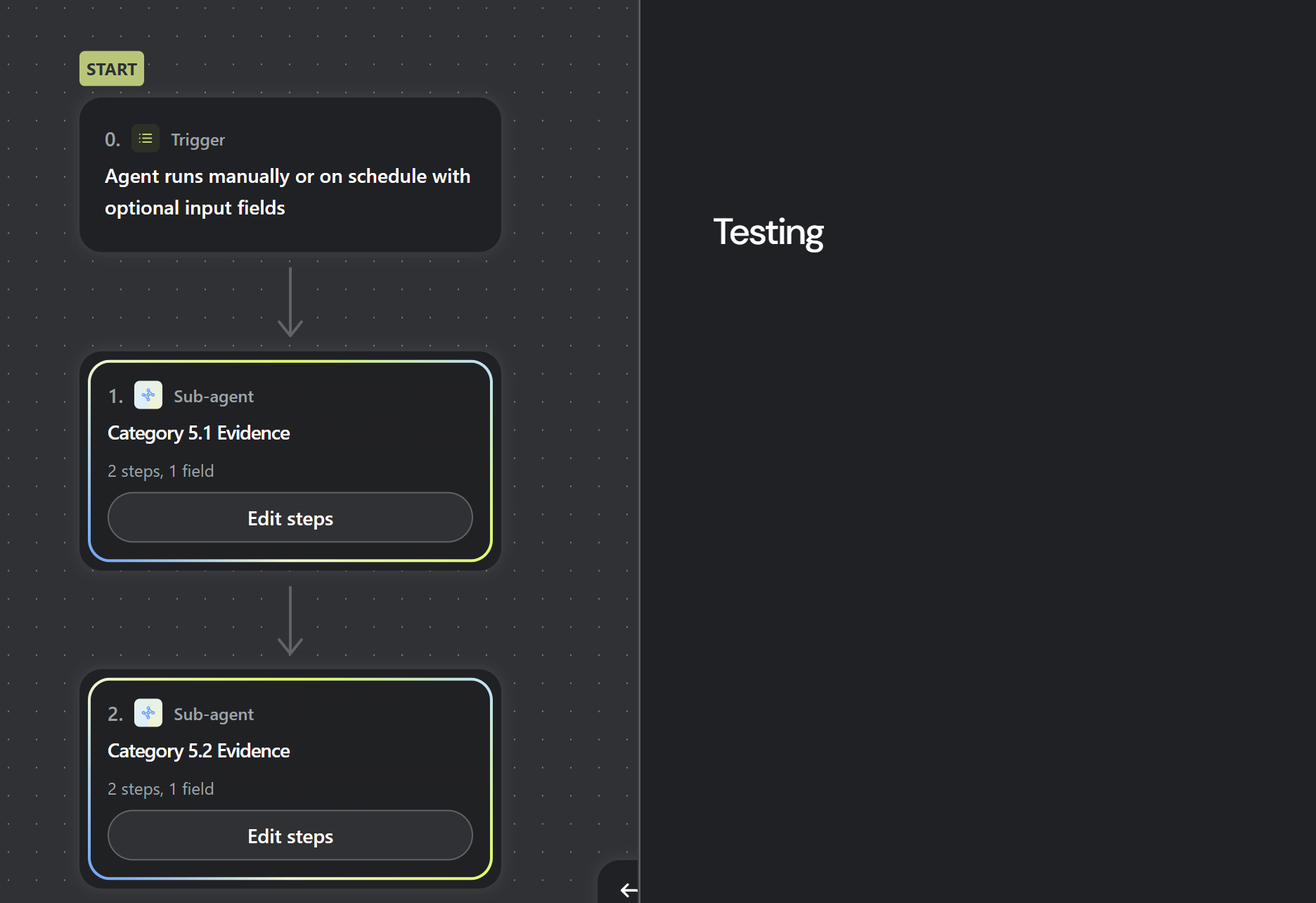Click the Trigger list icon
Screen dimensions: 1316x903
point(146,139)
